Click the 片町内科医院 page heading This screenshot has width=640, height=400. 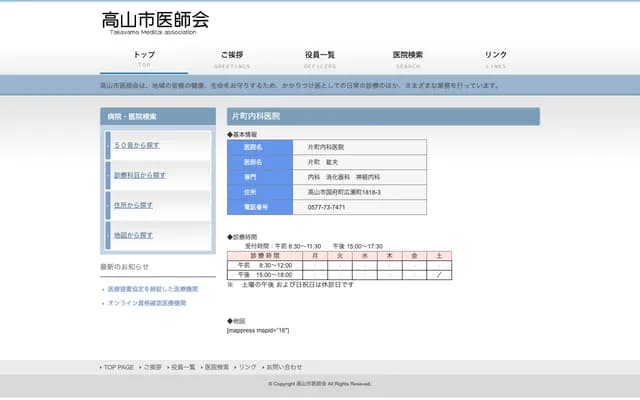[x=256, y=117]
